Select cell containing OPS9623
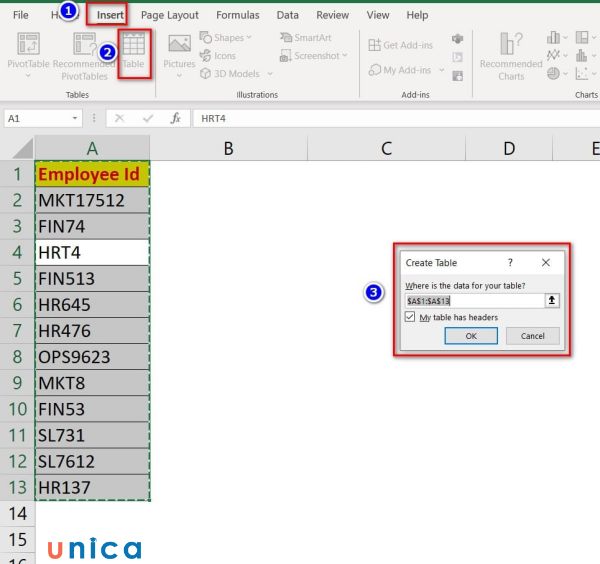Viewport: 600px width, 564px height. pyautogui.click(x=92, y=356)
